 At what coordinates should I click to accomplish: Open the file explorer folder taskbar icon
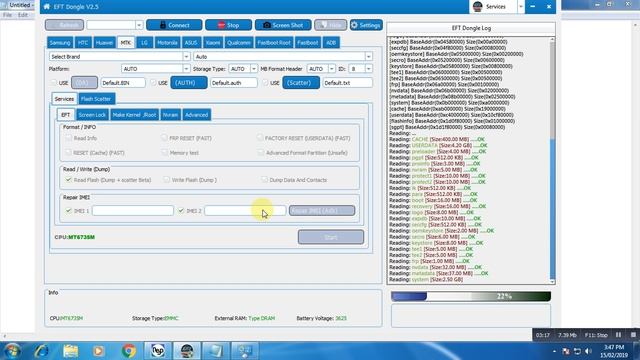pos(71,351)
